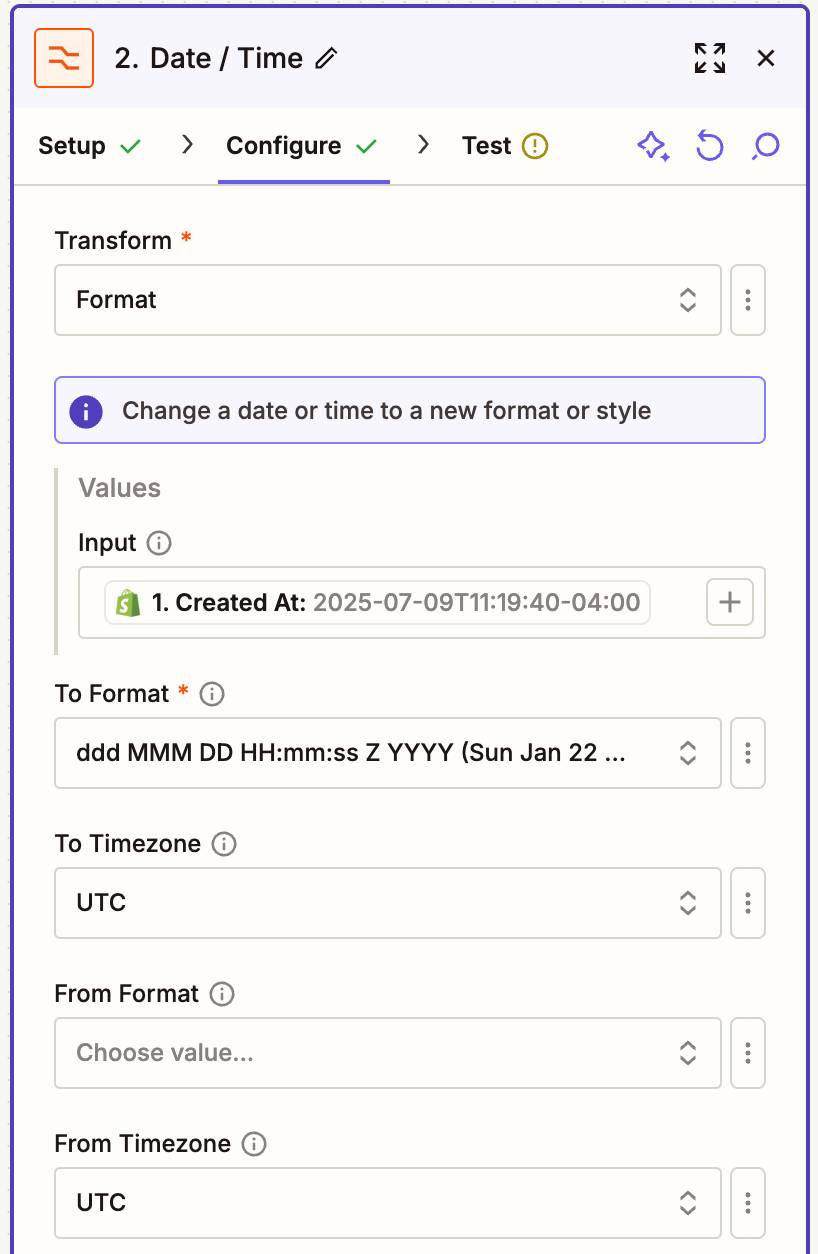This screenshot has width=818, height=1254.
Task: Click the step title 2. Date / Time
Action: tap(208, 59)
